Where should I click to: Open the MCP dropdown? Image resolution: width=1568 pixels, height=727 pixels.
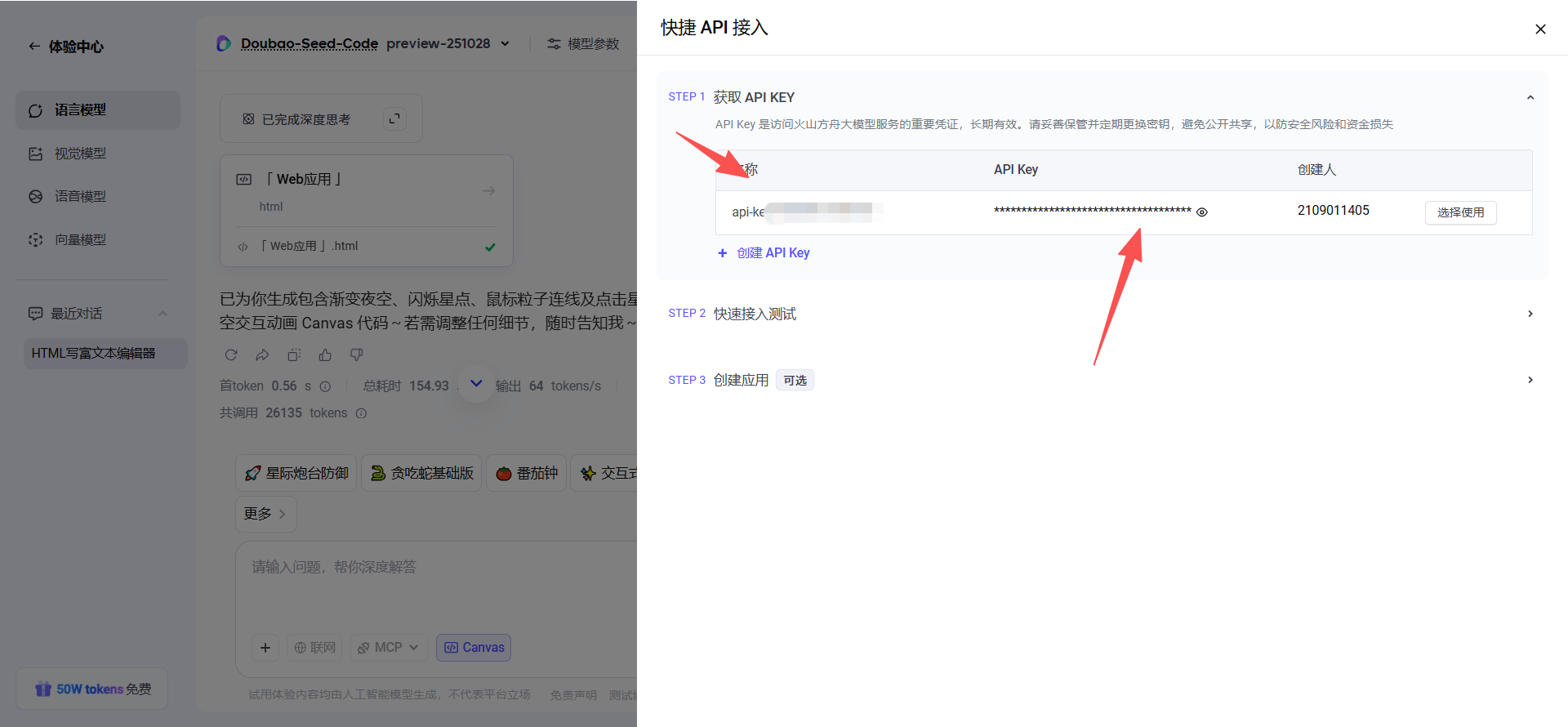pyautogui.click(x=389, y=648)
